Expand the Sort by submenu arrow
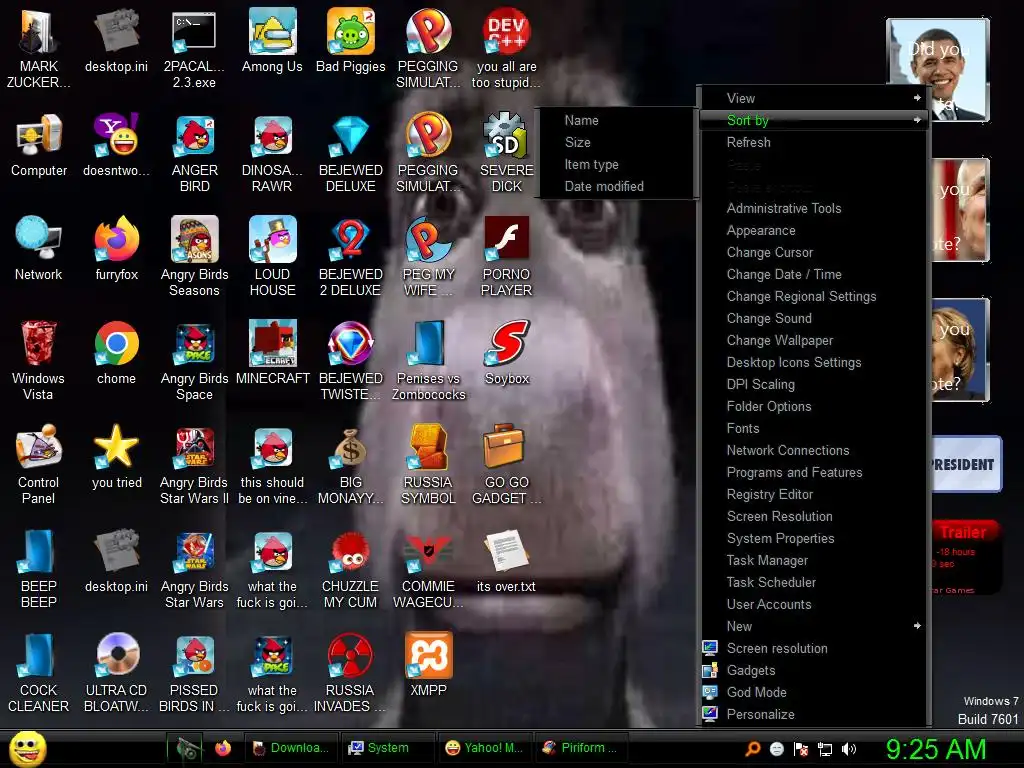1024x768 pixels. [917, 120]
